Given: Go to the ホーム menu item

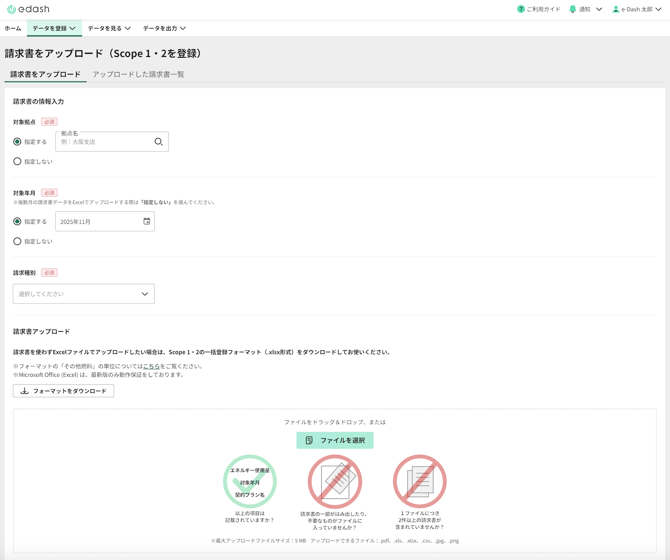Looking at the screenshot, I should coord(13,28).
